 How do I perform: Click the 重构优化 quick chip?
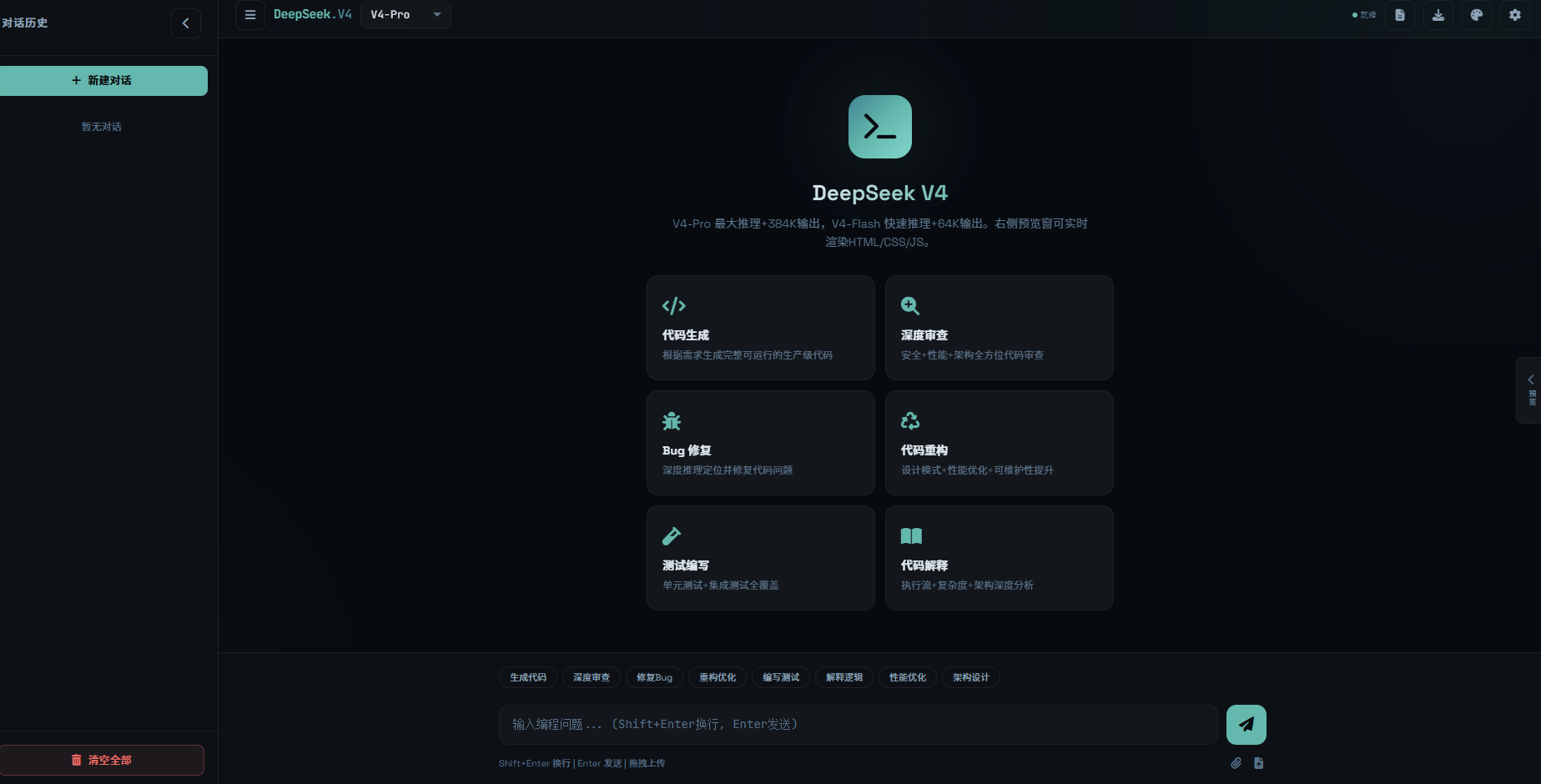click(x=718, y=677)
